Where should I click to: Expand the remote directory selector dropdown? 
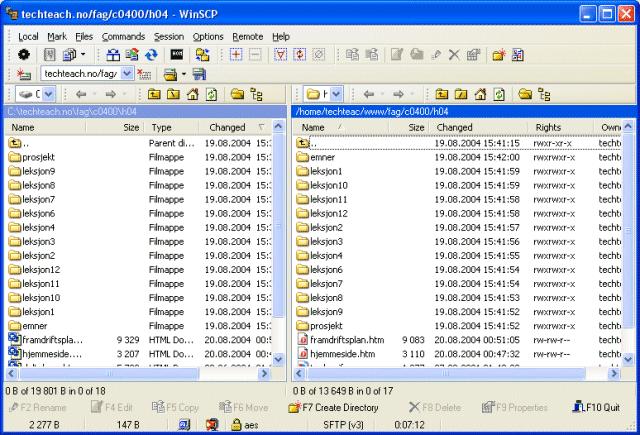tap(336, 94)
